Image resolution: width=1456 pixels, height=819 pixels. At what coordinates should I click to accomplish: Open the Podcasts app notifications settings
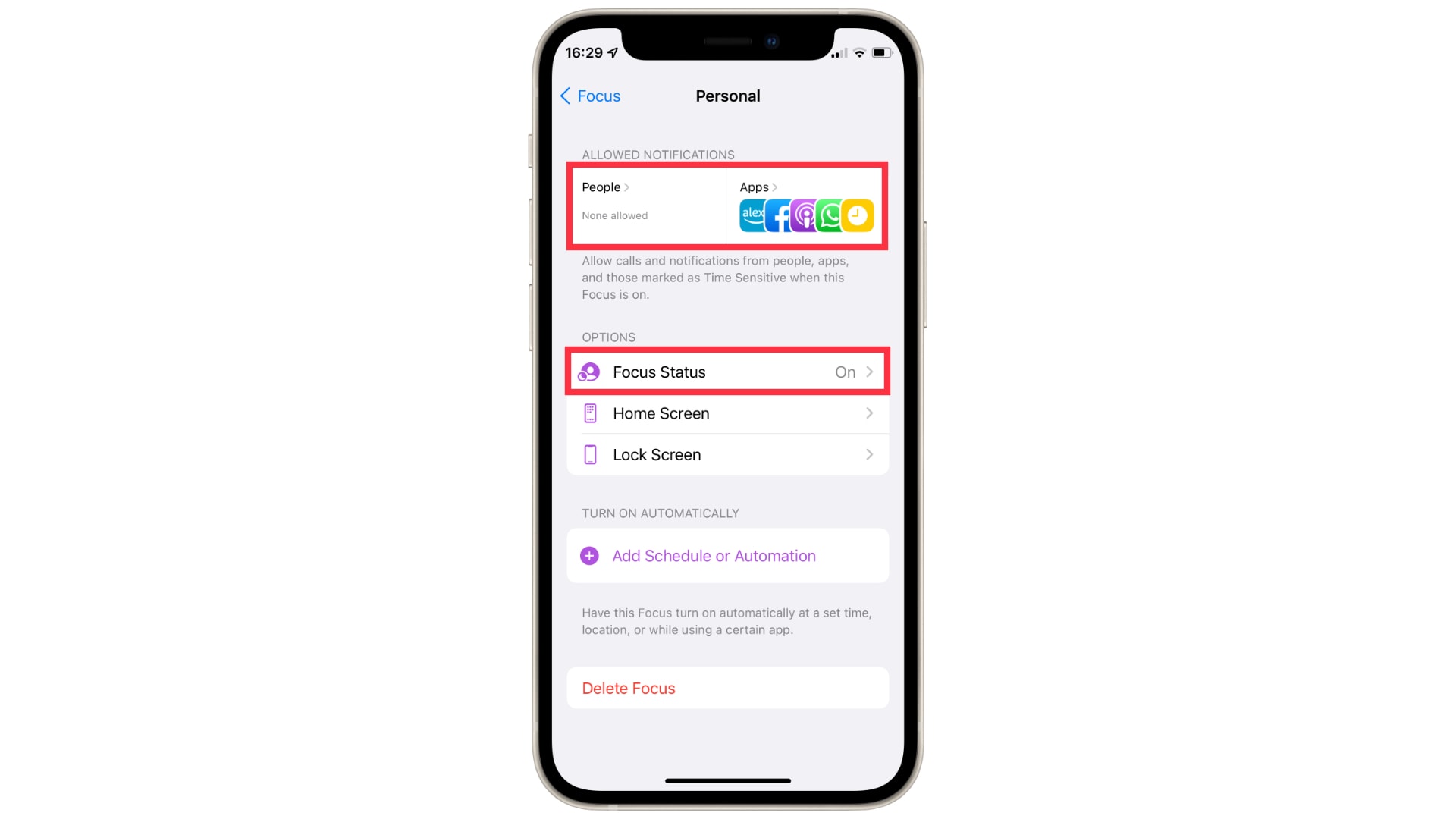click(x=805, y=215)
